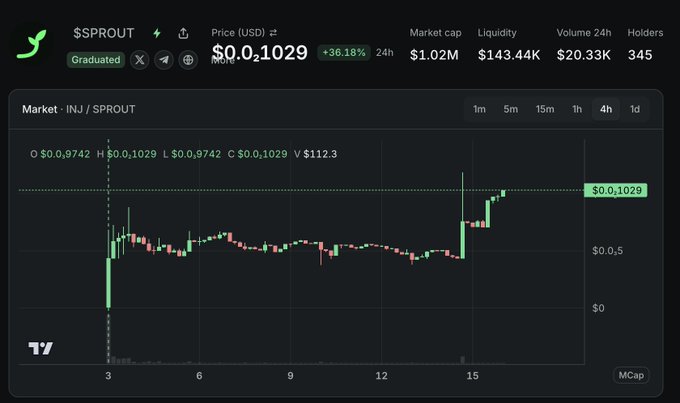The image size is (680, 403).
Task: Click the green SPROUT token logo
Action: 31,44
